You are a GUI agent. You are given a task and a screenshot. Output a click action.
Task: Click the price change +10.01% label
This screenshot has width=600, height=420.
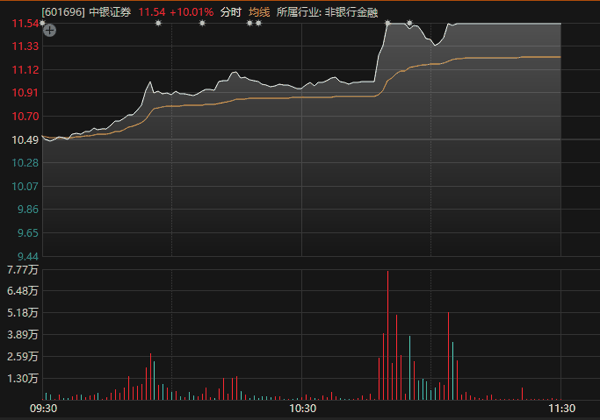coord(191,12)
